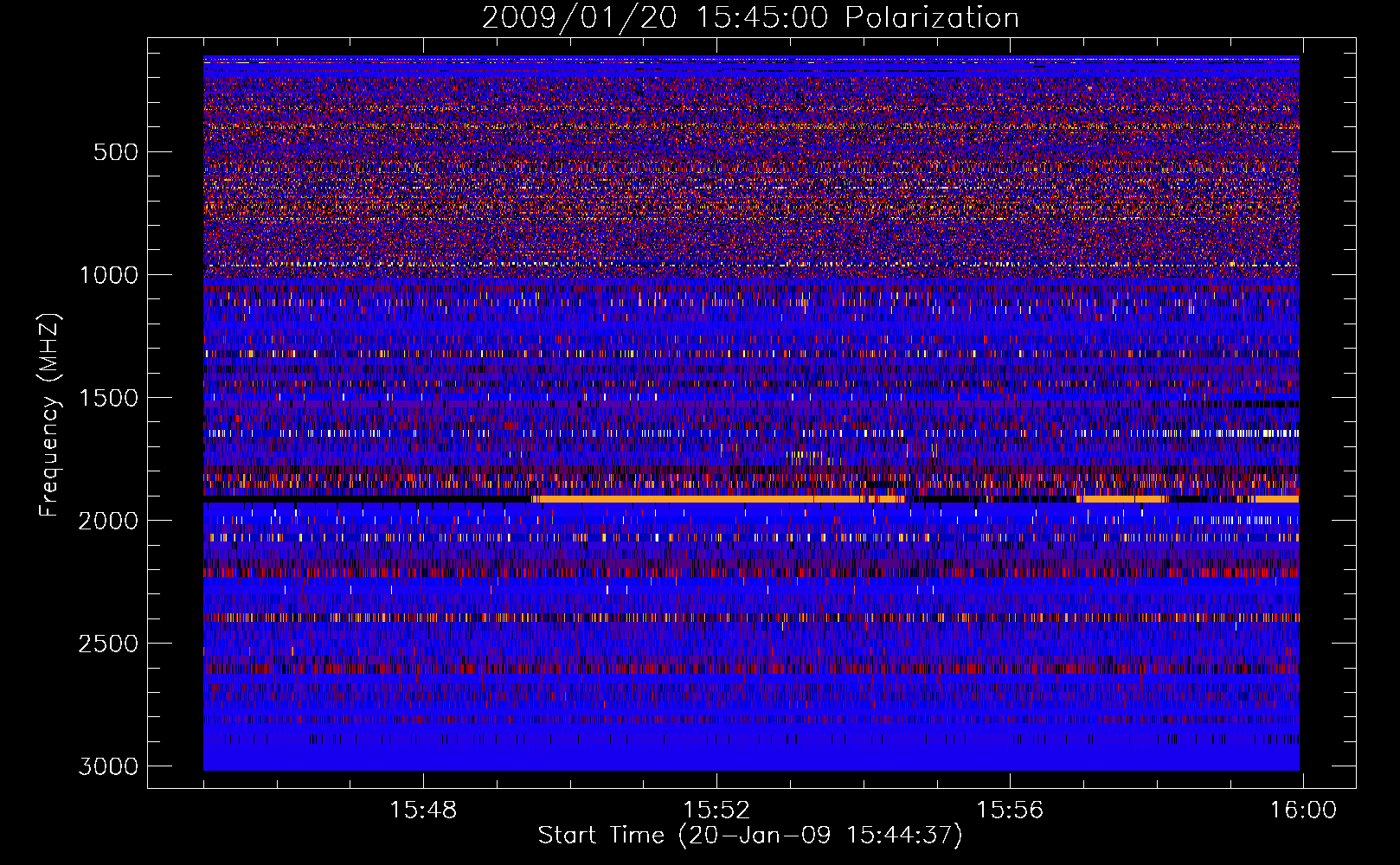Click the 15:48 time tick label

(x=423, y=811)
